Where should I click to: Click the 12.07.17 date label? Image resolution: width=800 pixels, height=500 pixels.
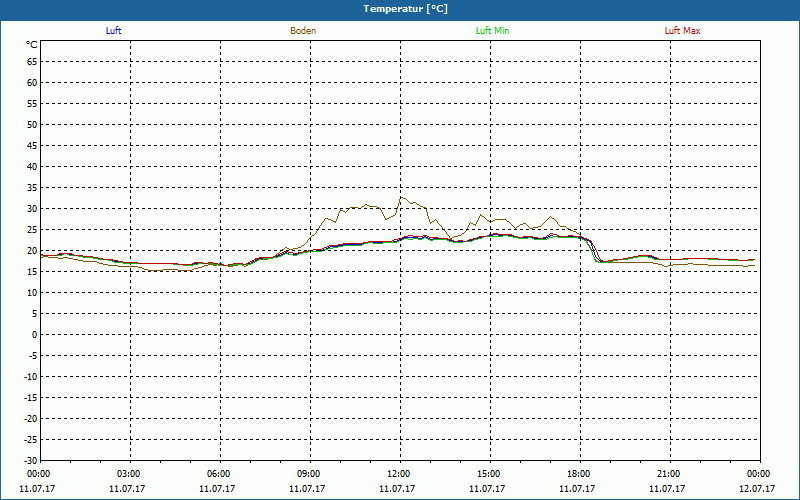[757, 489]
